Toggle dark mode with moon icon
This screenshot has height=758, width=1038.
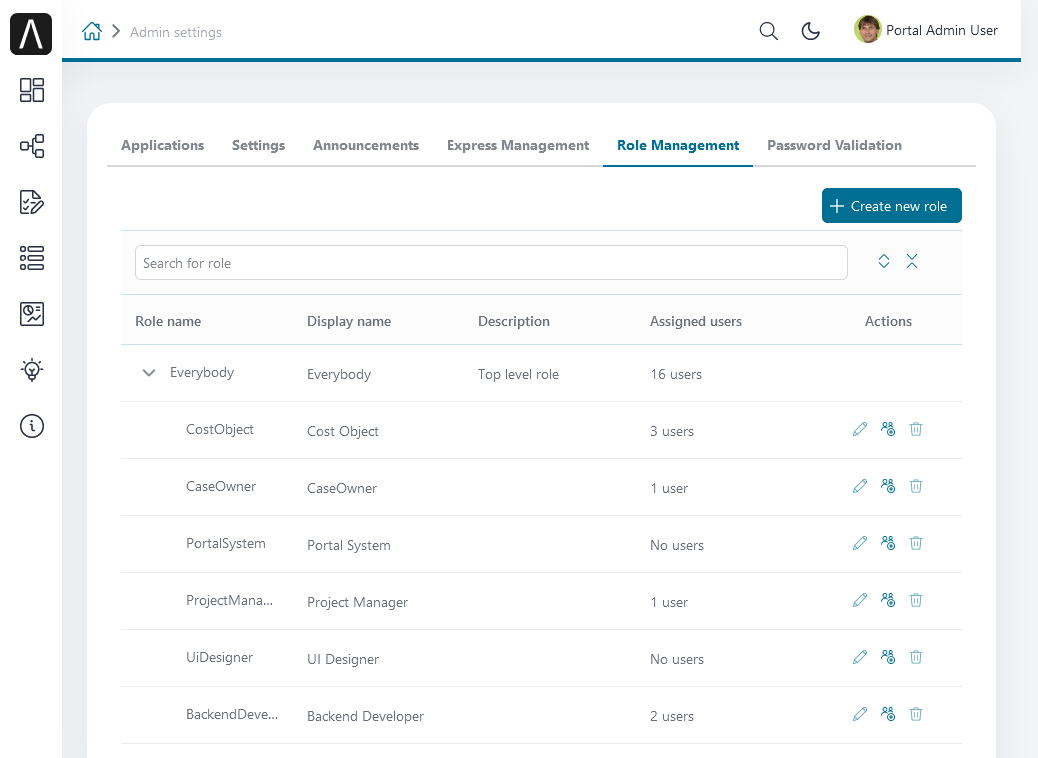[811, 31]
